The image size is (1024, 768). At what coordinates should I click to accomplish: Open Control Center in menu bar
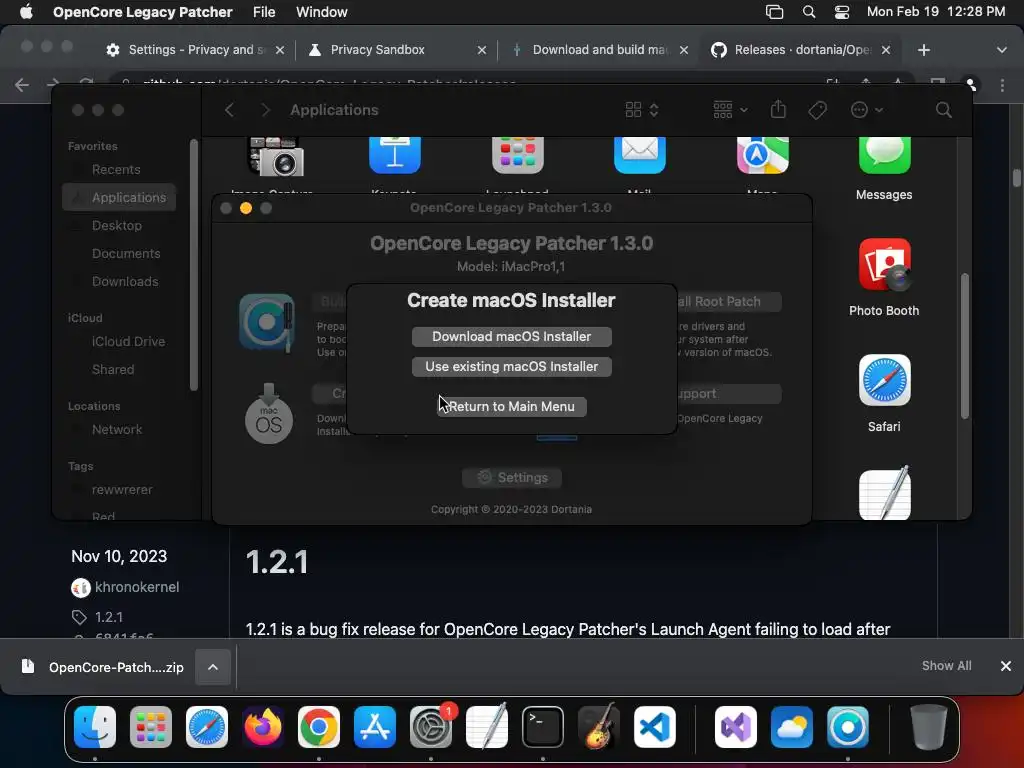point(842,12)
